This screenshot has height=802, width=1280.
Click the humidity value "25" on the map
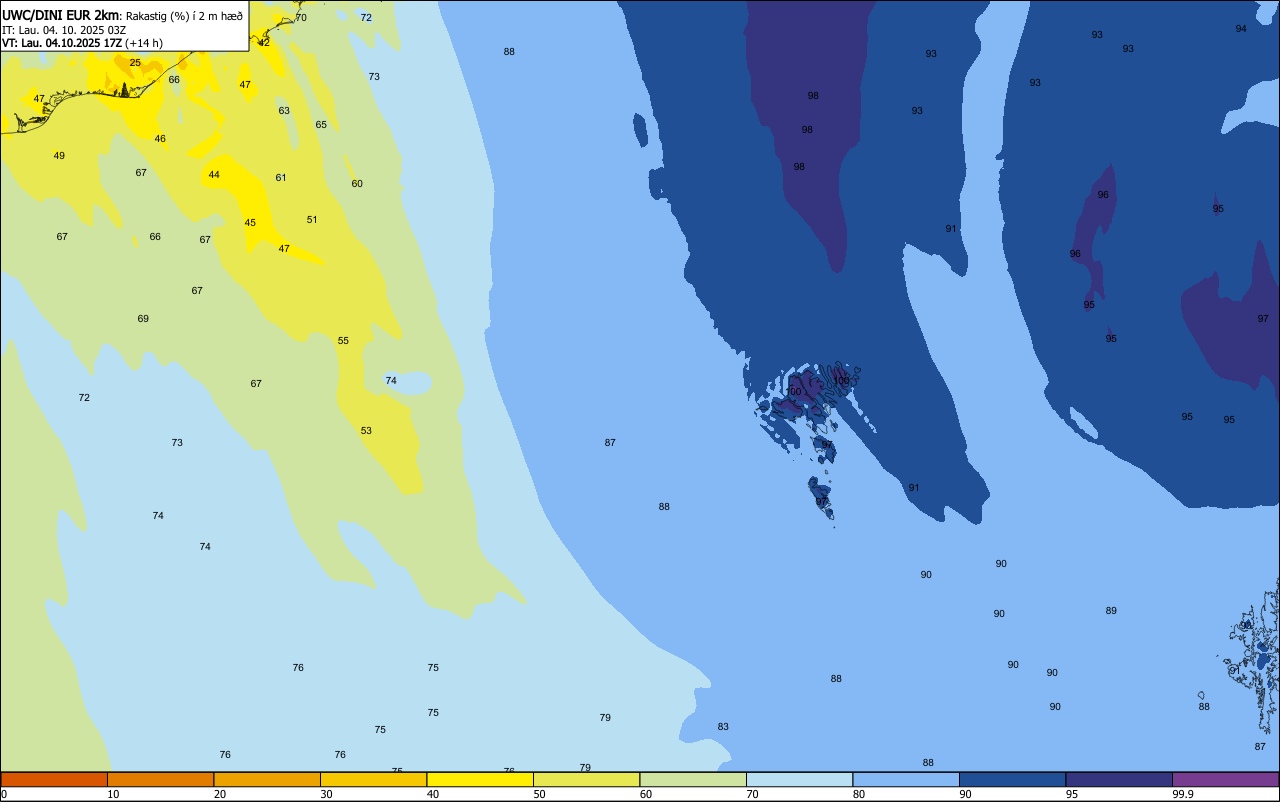pos(135,63)
